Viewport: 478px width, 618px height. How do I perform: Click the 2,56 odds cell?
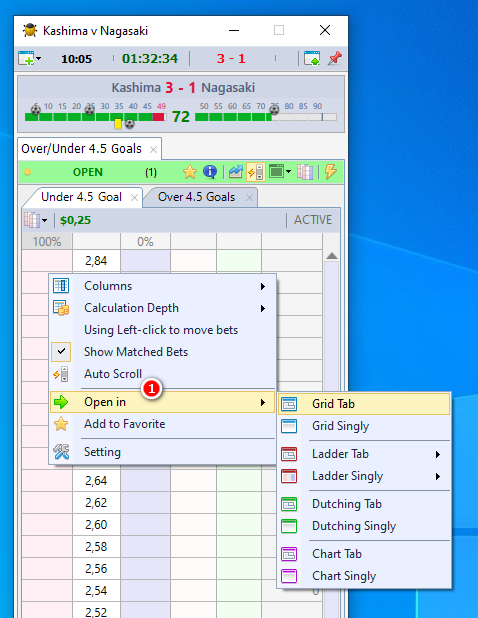(96, 569)
